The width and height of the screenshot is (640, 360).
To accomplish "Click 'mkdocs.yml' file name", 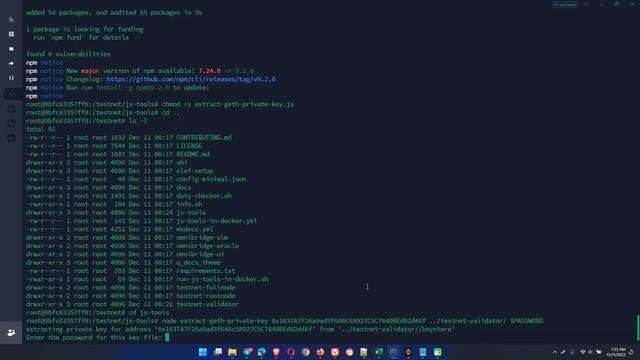I will 194,229.
